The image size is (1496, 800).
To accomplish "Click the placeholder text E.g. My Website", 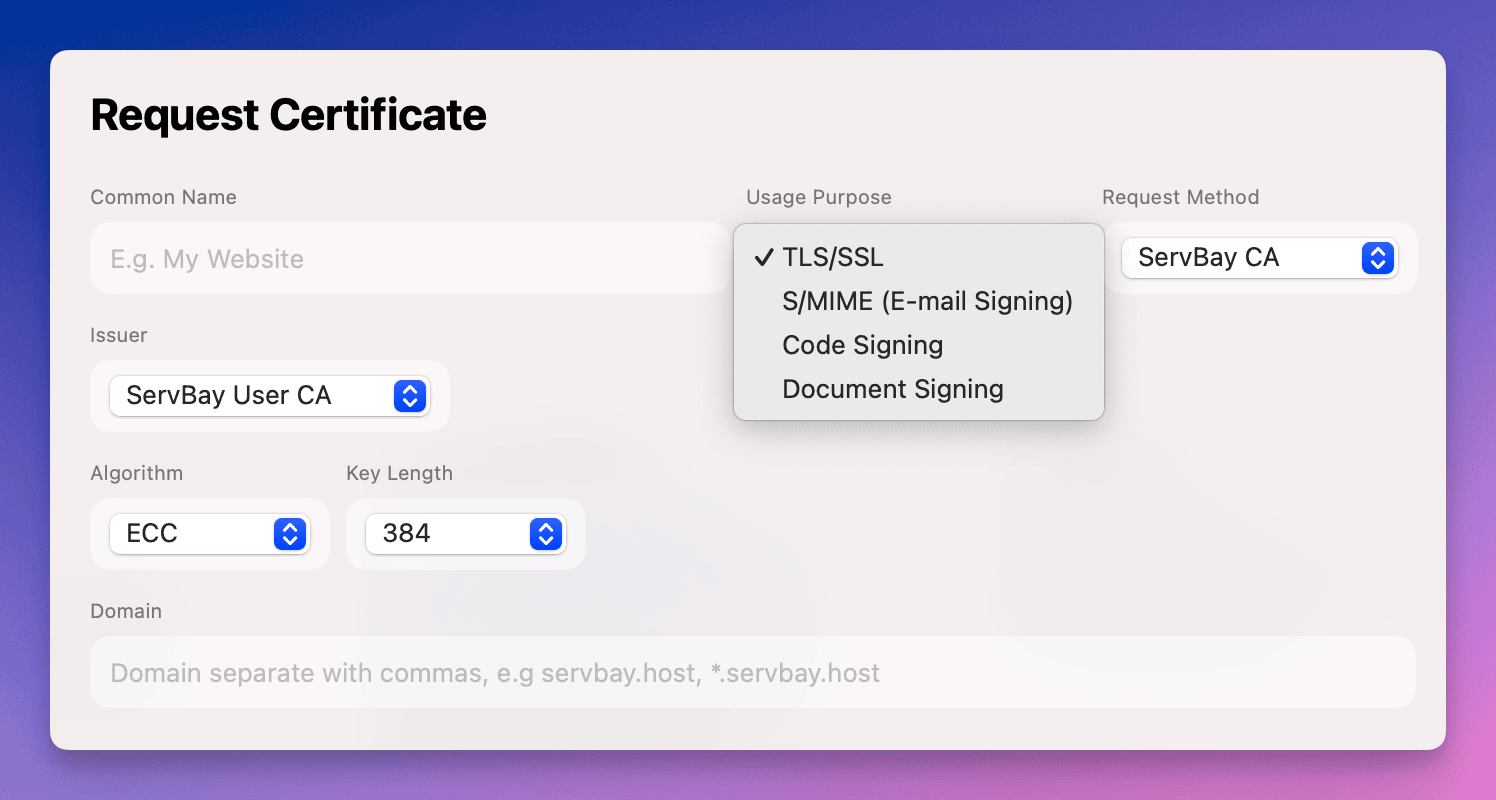I will [x=207, y=258].
